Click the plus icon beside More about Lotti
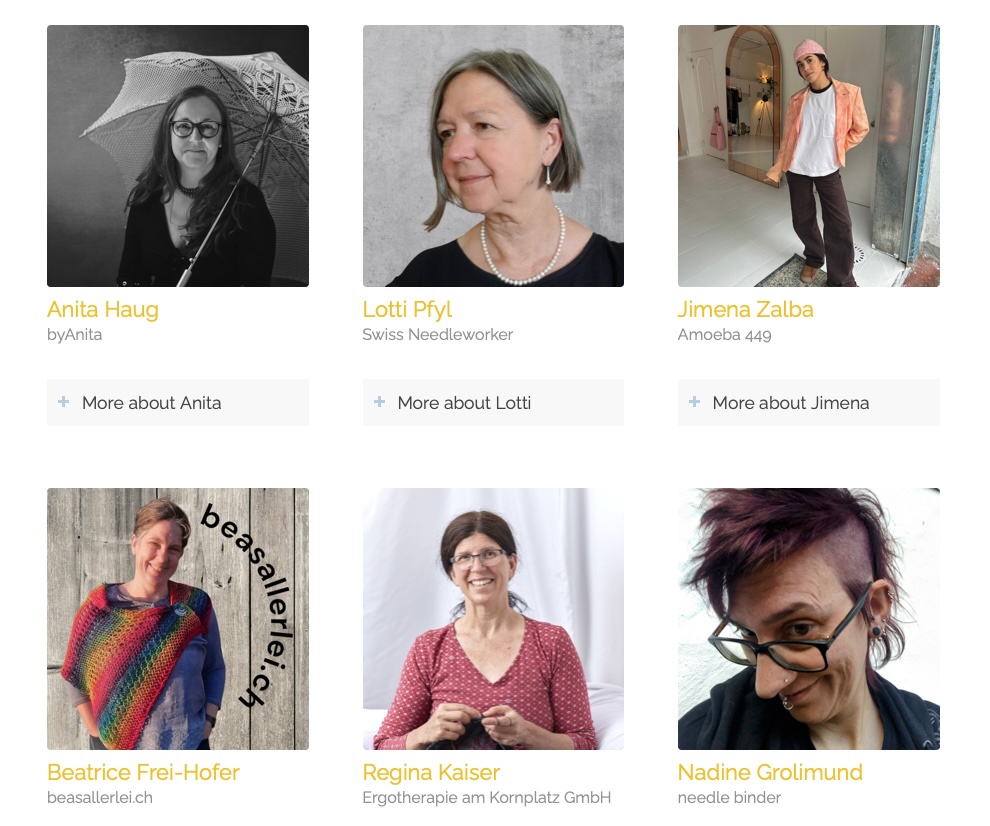990x826 pixels. tap(379, 402)
